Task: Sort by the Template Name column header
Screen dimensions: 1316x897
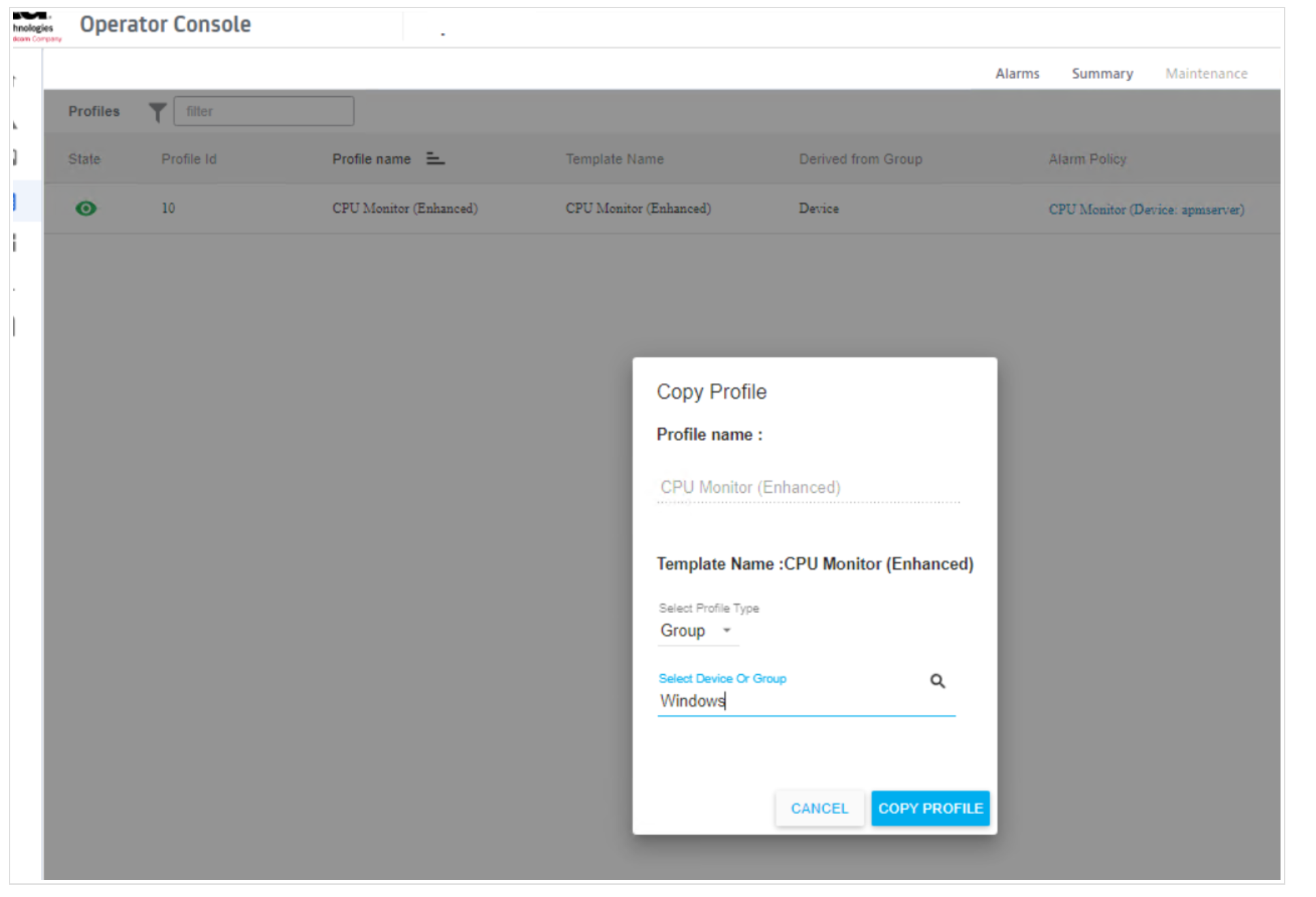Action: tap(614, 159)
